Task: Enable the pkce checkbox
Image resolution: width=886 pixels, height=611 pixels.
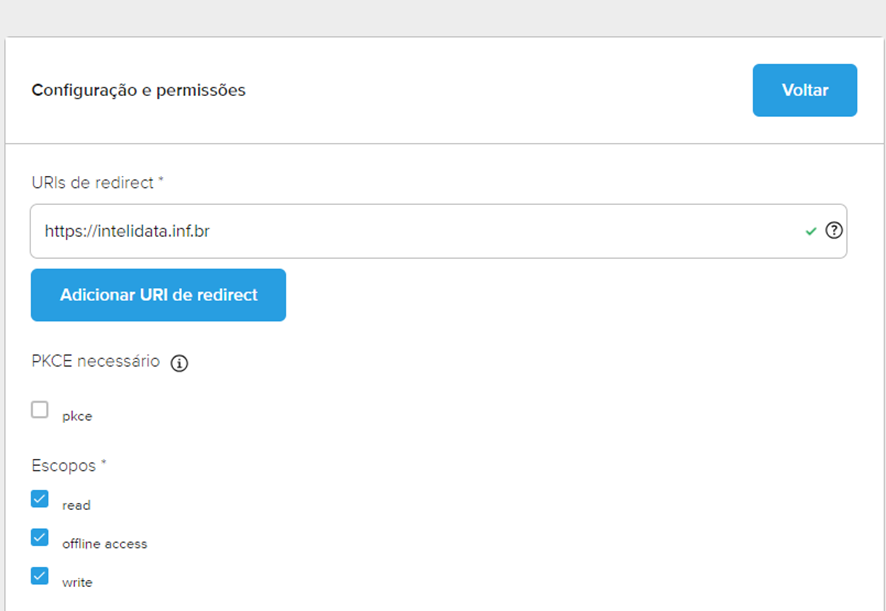Action: 40,410
